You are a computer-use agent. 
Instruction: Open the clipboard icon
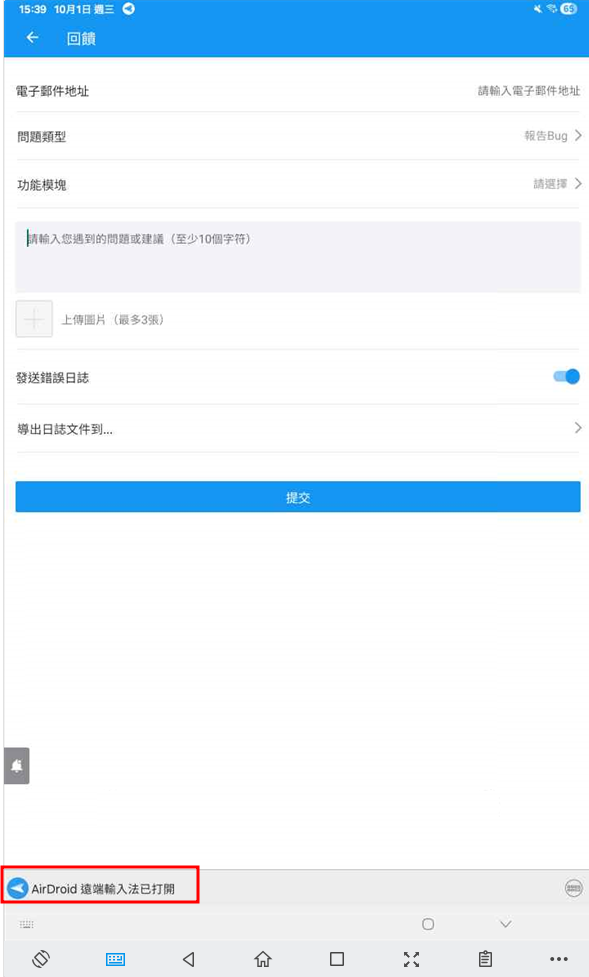click(485, 958)
